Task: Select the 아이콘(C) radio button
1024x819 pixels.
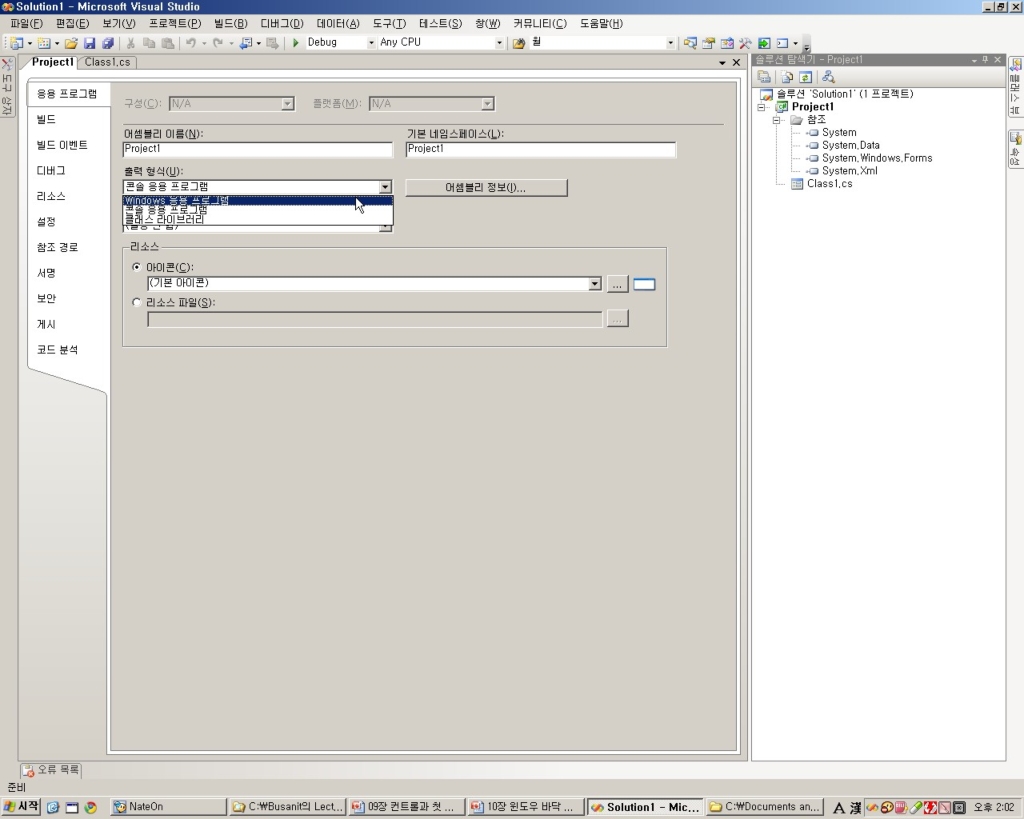Action: click(x=136, y=267)
